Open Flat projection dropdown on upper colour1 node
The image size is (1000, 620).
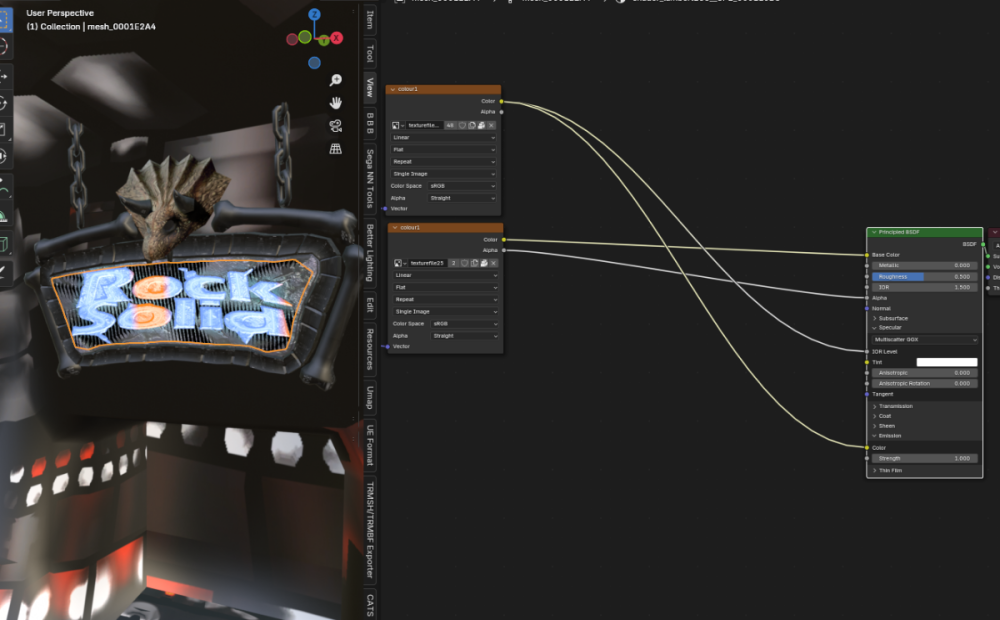[444, 150]
